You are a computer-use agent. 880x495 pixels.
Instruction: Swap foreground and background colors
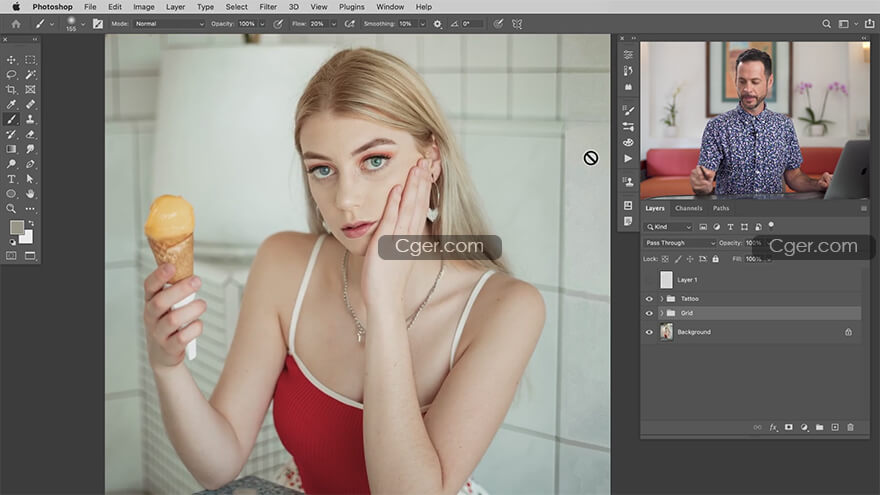(x=31, y=223)
